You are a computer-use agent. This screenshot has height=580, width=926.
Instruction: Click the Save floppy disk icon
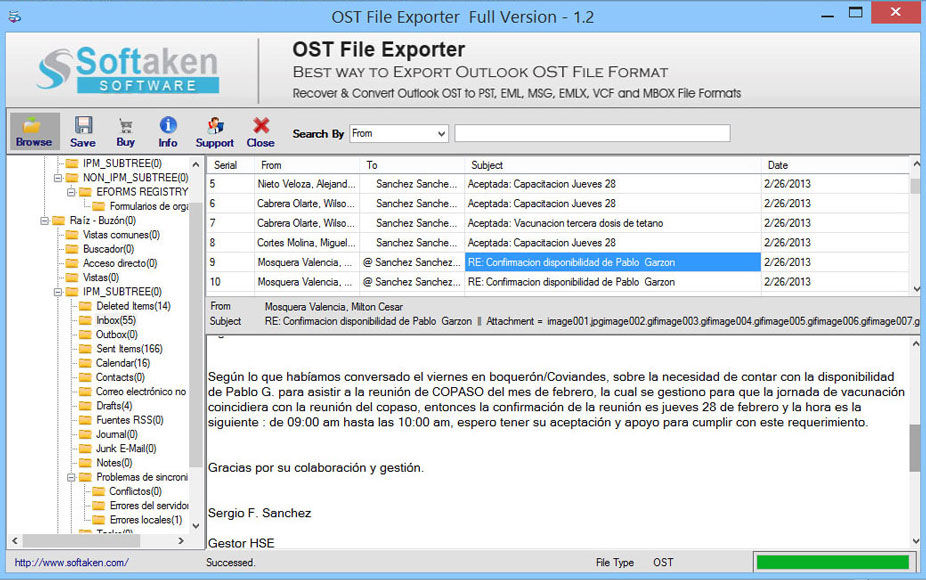pos(83,125)
